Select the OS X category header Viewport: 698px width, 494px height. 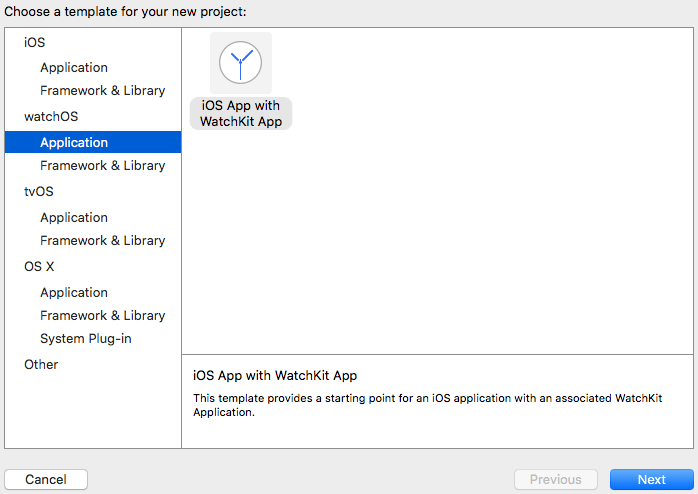pos(39,266)
